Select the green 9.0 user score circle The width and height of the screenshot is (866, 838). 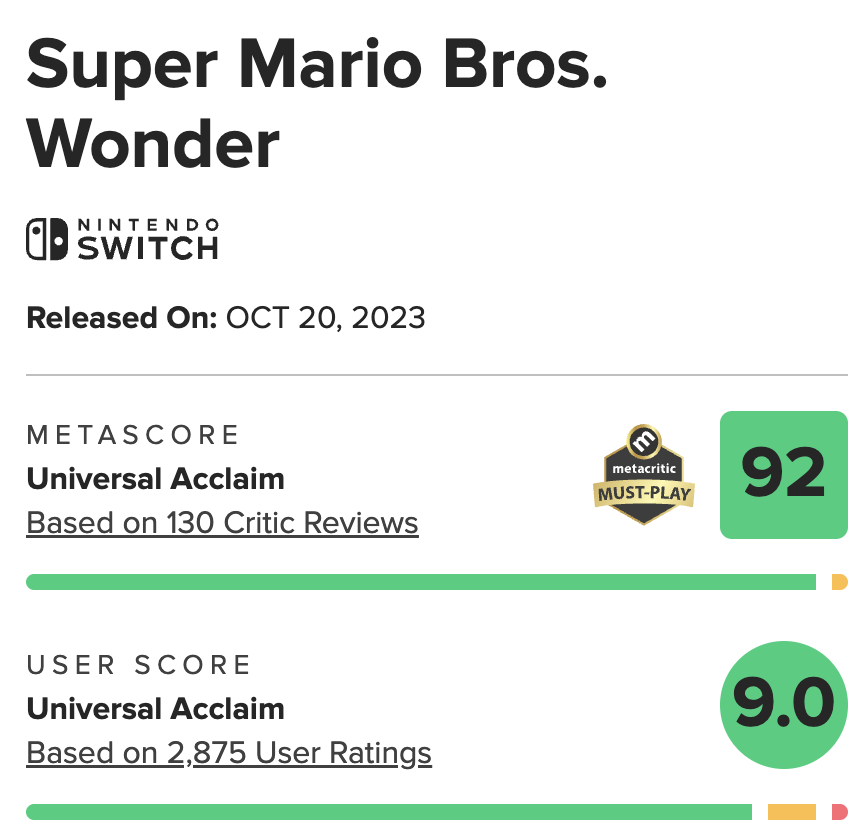tap(784, 705)
